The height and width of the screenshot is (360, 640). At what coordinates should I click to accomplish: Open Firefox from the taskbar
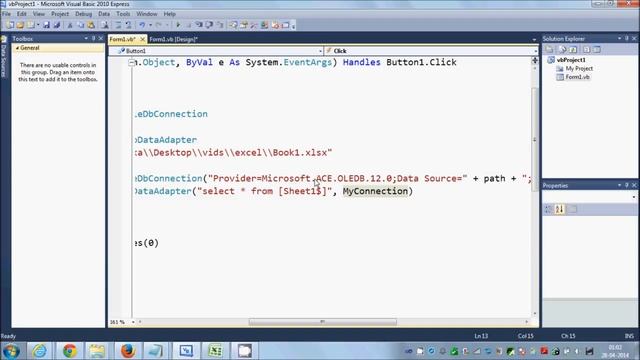pos(128,351)
